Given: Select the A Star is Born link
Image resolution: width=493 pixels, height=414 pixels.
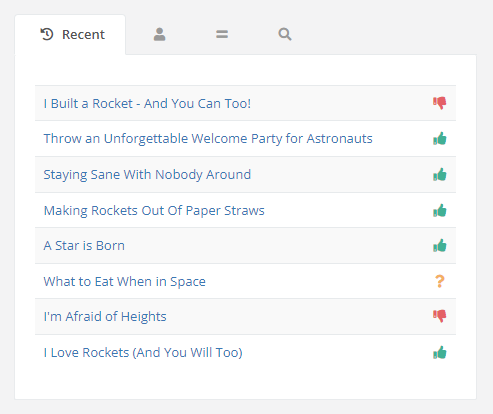Looking at the screenshot, I should [84, 246].
